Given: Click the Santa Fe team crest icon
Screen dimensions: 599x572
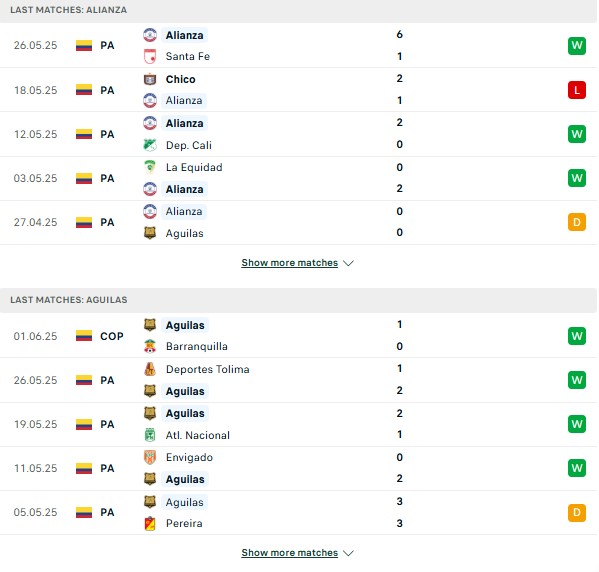Looking at the screenshot, I should 150,57.
